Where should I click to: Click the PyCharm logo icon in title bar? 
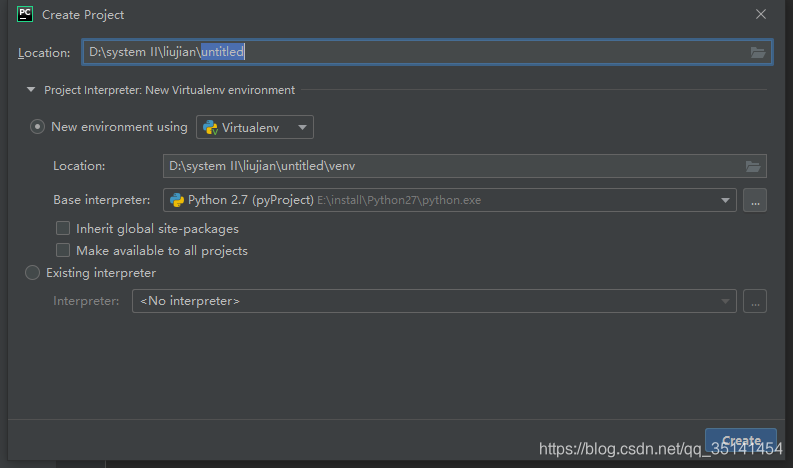[x=25, y=14]
